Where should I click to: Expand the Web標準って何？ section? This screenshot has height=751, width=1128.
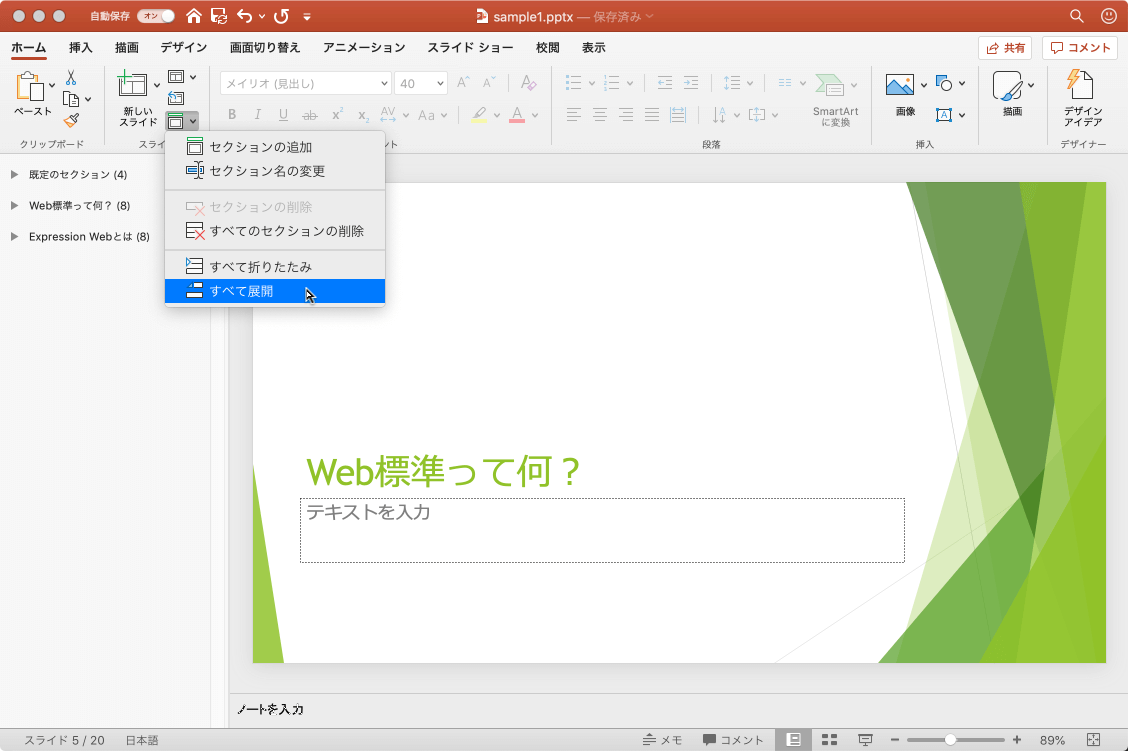(x=14, y=205)
